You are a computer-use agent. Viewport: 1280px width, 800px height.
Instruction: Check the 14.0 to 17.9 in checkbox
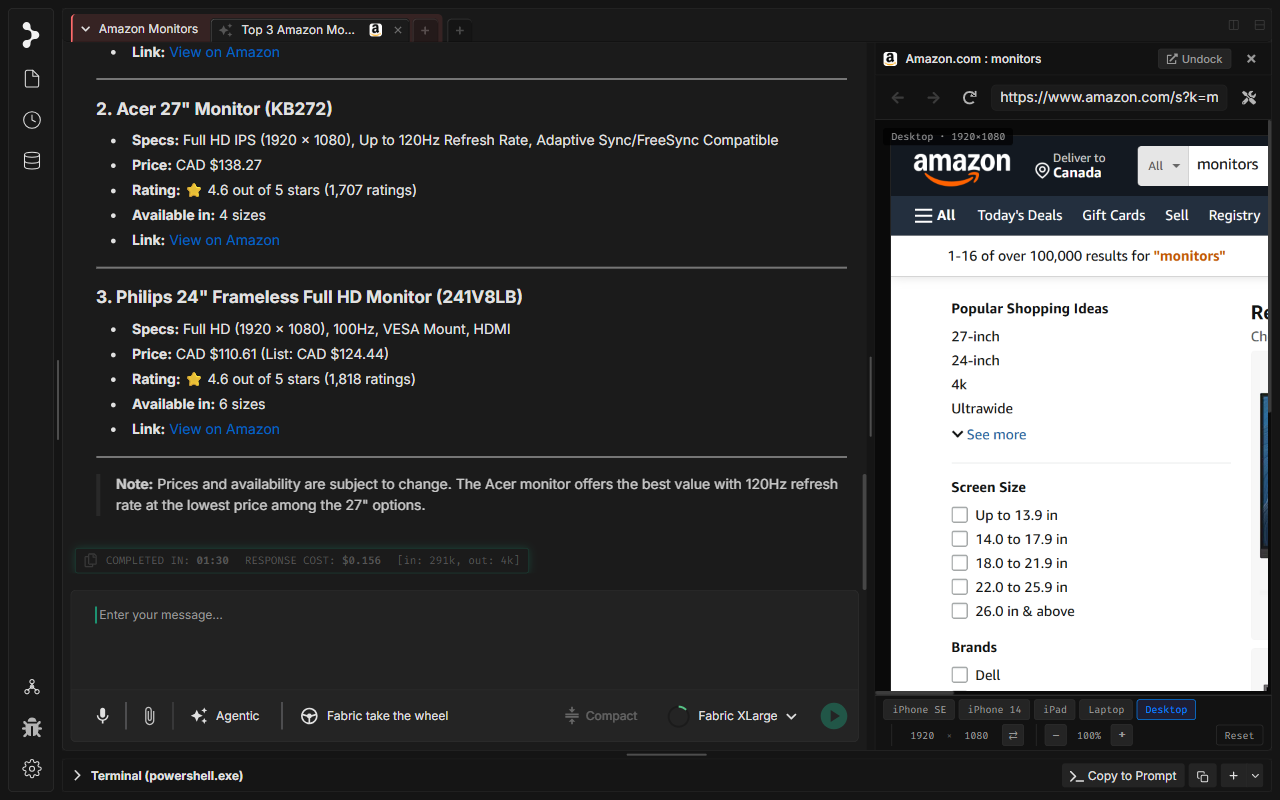(960, 539)
